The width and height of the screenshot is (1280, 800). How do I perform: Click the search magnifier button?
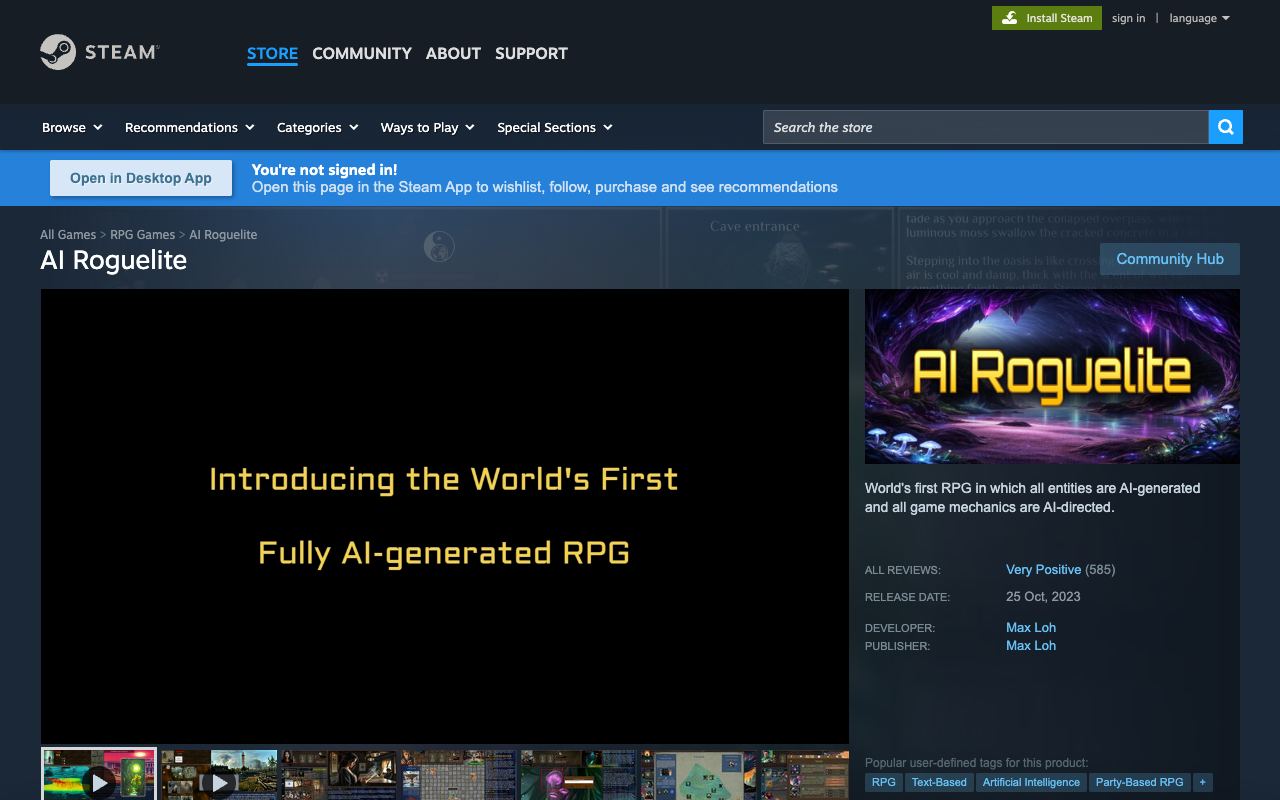point(1225,127)
